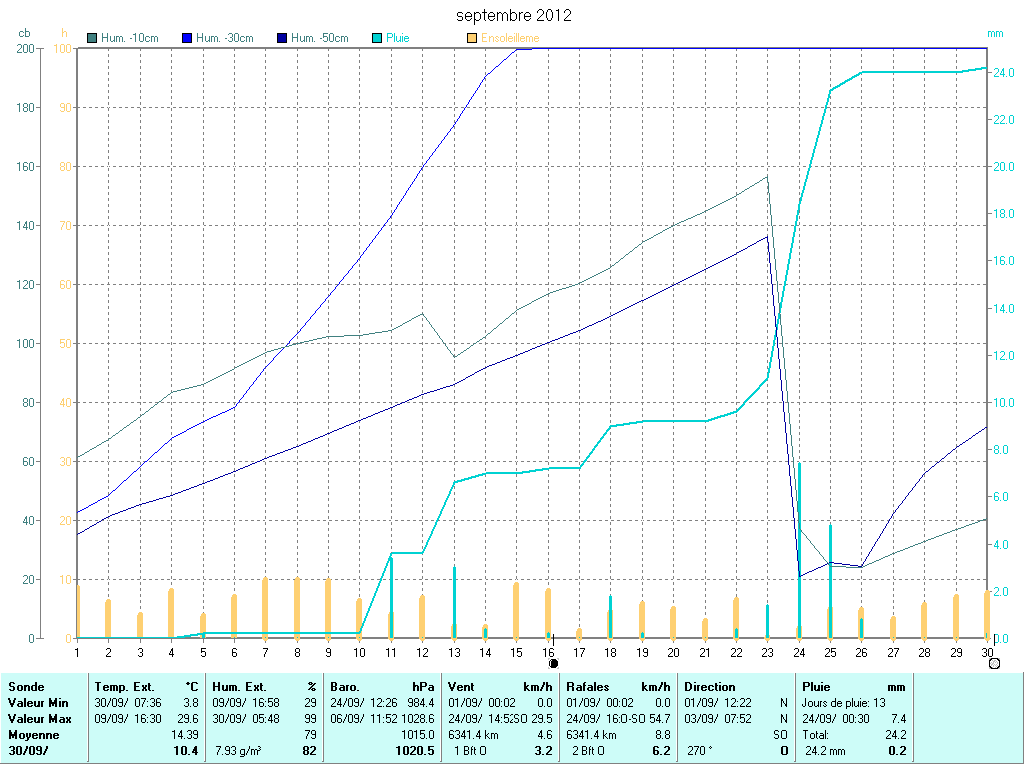The height and width of the screenshot is (764, 1024).
Task: Click the Hum. -30cm legend swatch
Action: pos(187,38)
